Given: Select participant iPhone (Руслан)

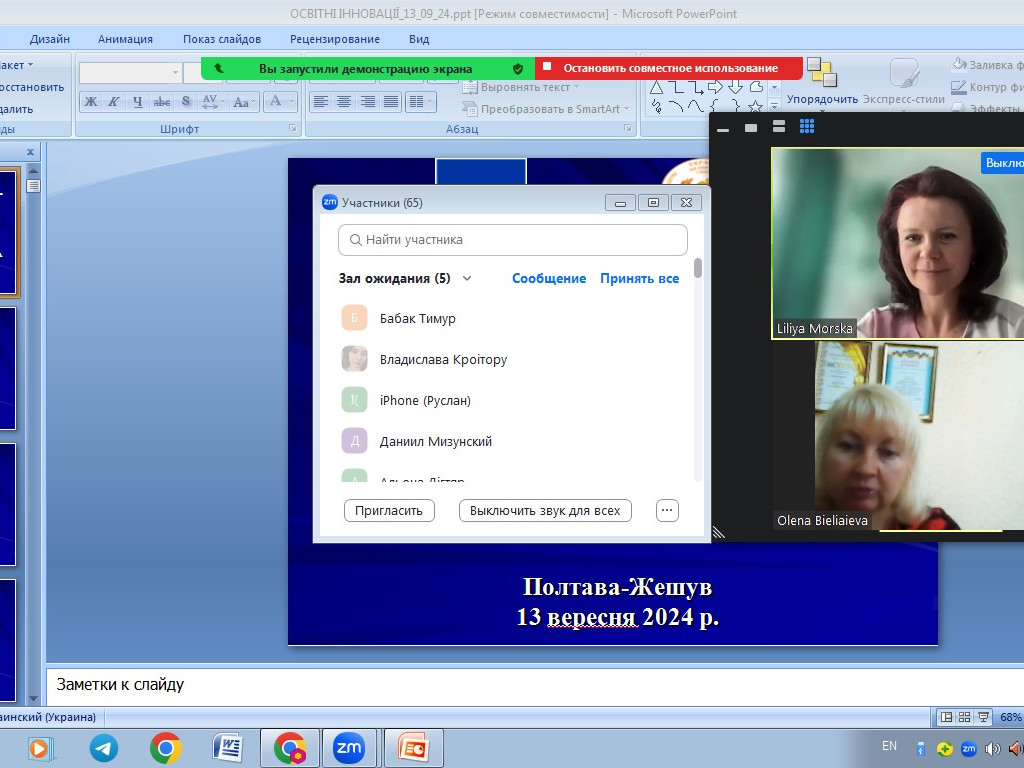Looking at the screenshot, I should point(513,400).
